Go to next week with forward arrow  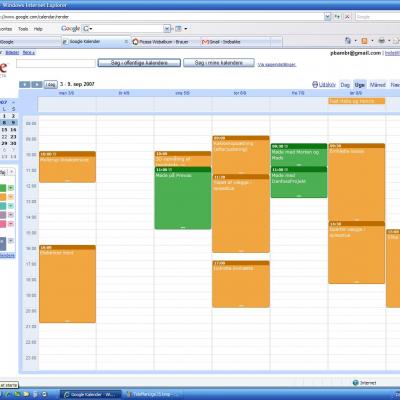click(37, 85)
